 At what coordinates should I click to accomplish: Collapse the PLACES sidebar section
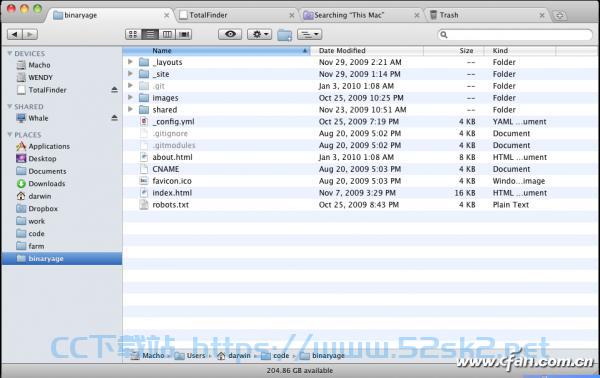[x=10, y=135]
